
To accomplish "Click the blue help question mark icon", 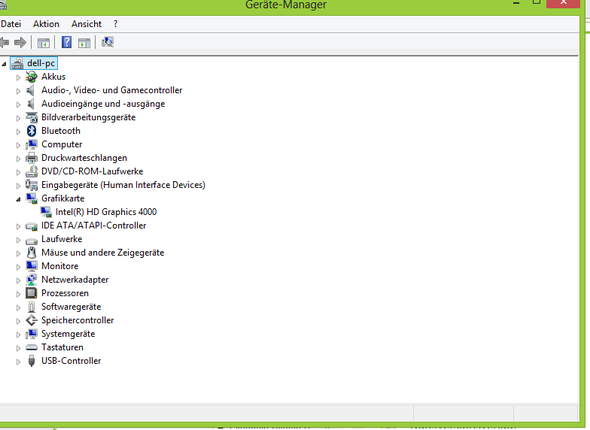I will [67, 42].
